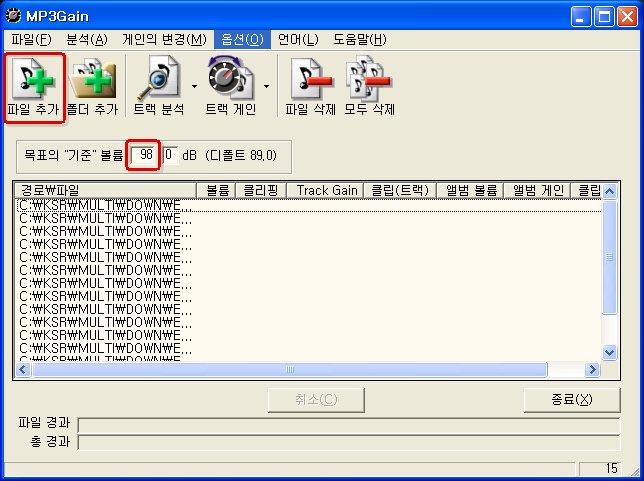Image resolution: width=644 pixels, height=481 pixels.
Task: Click the horizontal scrollbar right arrow
Action: 592,370
